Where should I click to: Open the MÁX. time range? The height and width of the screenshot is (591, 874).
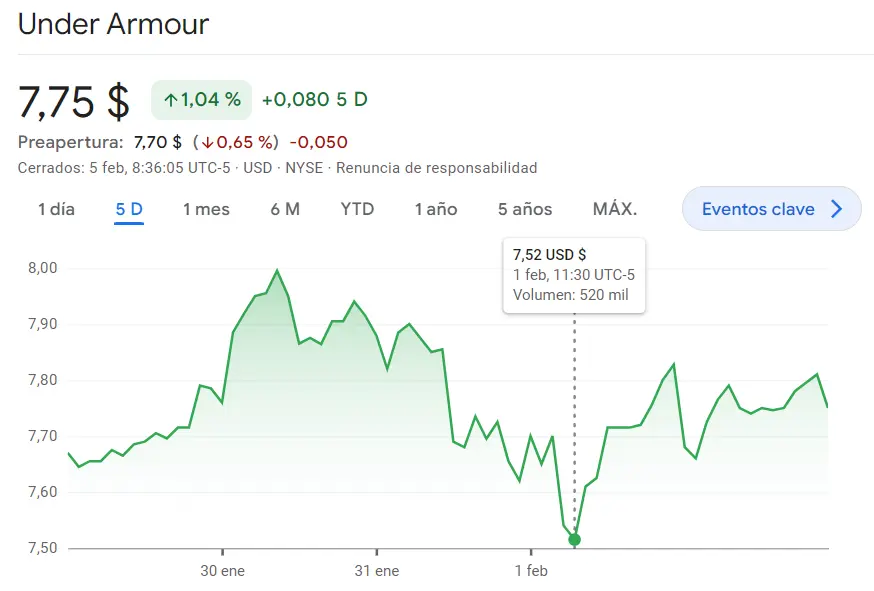click(615, 209)
